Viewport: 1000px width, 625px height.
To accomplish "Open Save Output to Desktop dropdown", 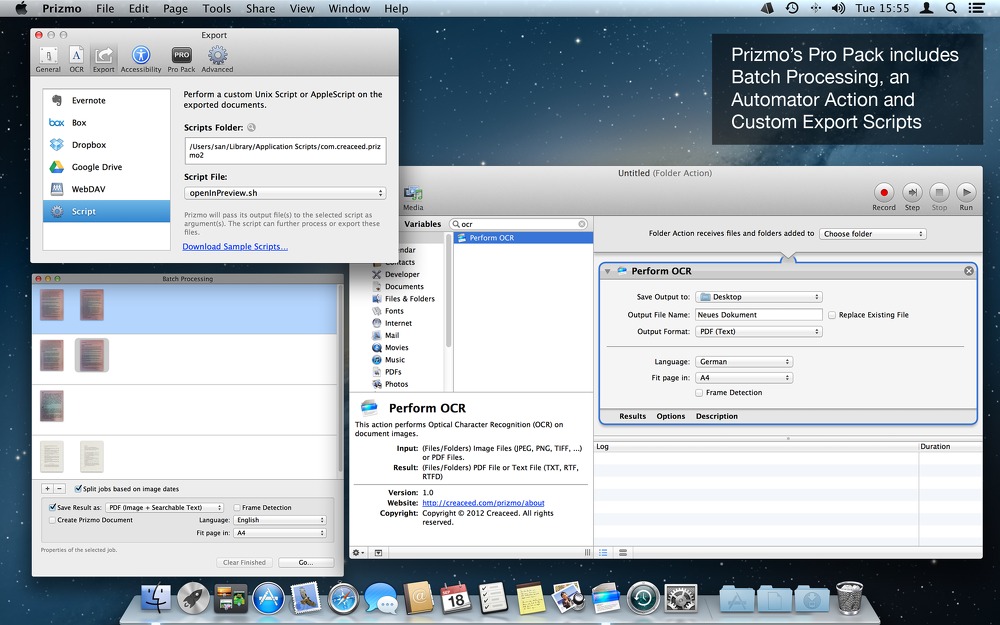I will click(x=758, y=297).
